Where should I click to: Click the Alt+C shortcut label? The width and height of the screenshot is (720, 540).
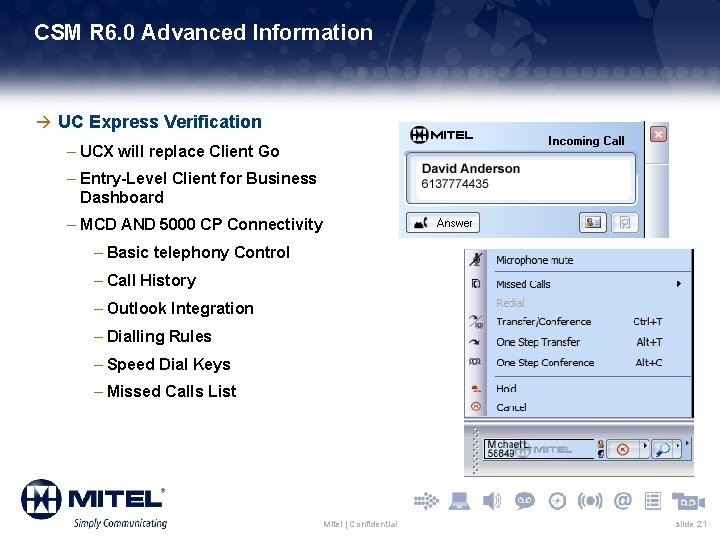click(648, 362)
